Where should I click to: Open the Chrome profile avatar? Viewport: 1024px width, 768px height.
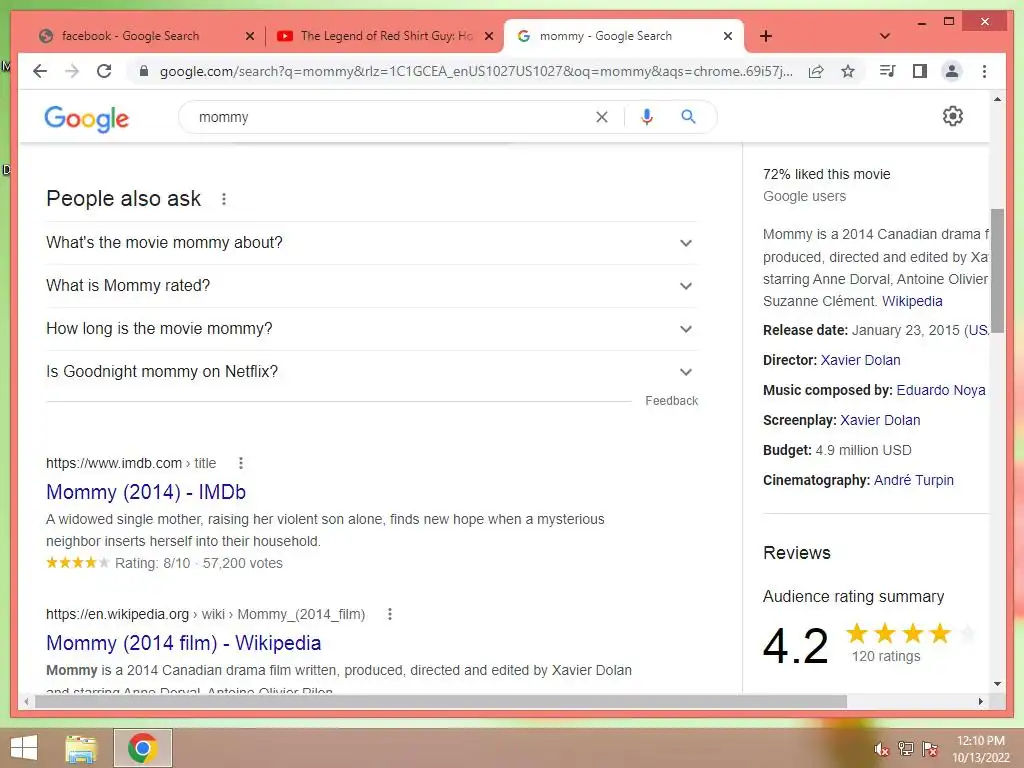click(x=952, y=71)
